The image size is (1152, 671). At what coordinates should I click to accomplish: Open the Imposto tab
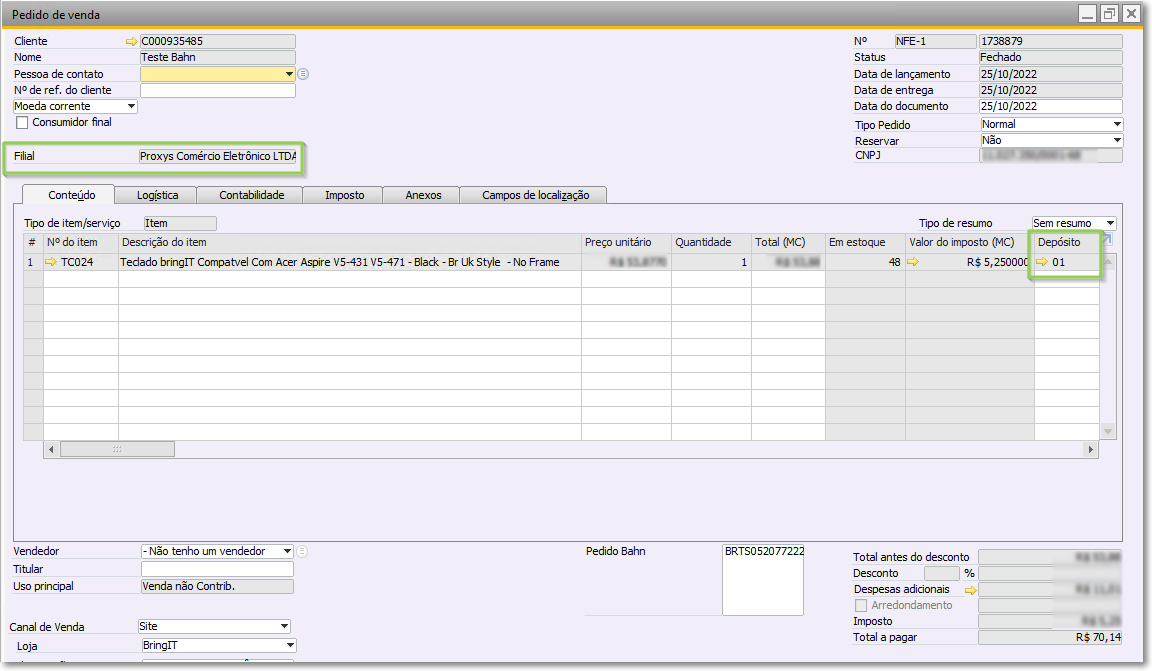[345, 195]
